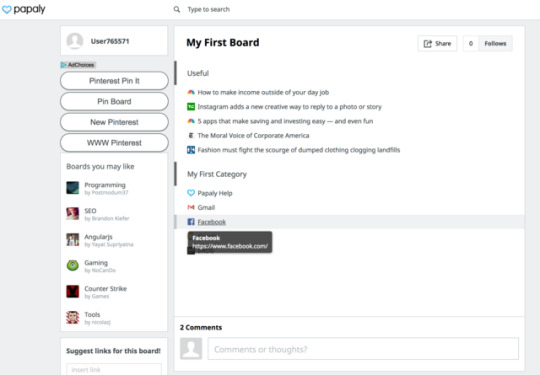Click the Share arrow icon
Image resolution: width=540 pixels, height=375 pixels.
click(427, 44)
